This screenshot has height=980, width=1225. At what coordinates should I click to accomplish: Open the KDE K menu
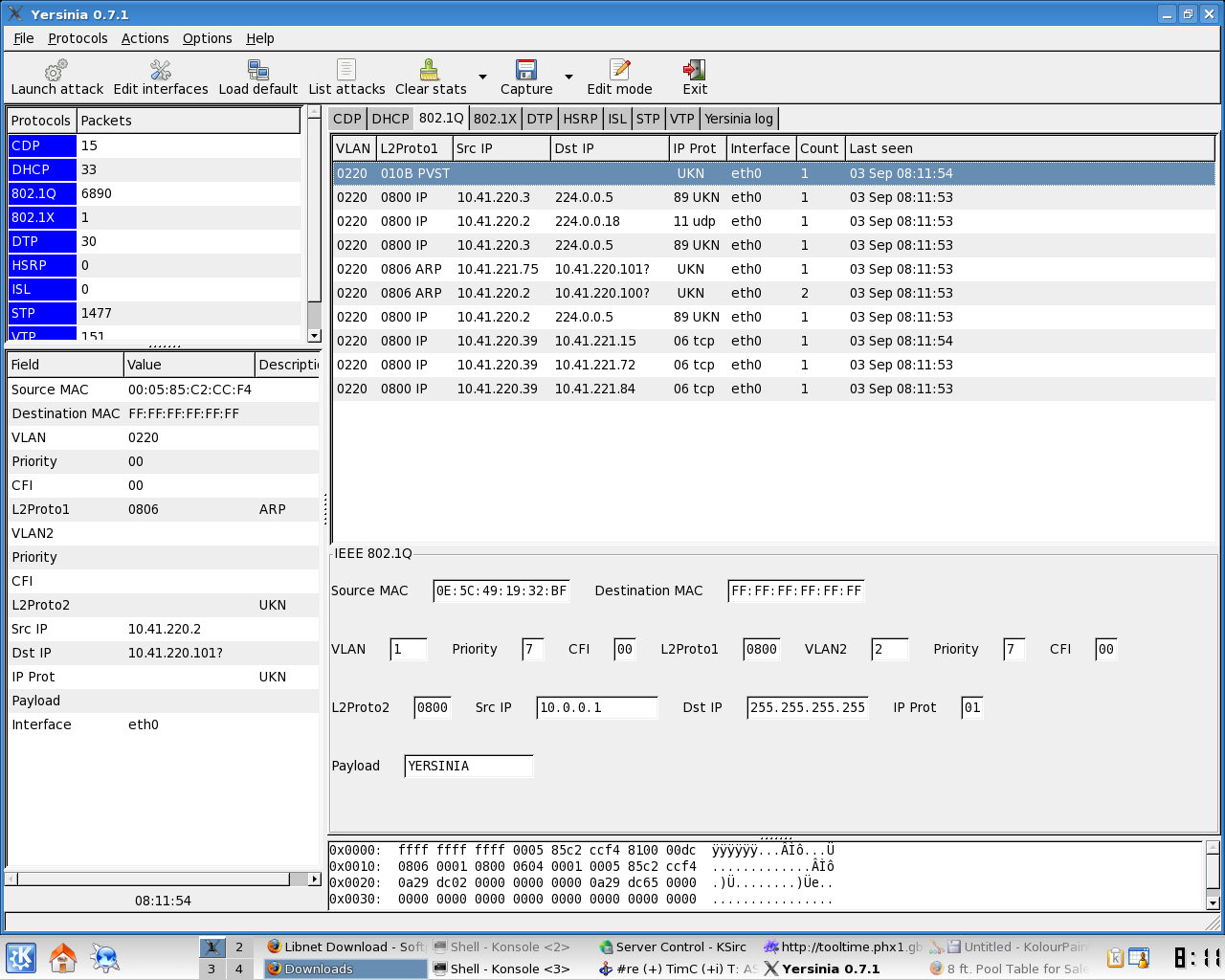click(x=21, y=958)
